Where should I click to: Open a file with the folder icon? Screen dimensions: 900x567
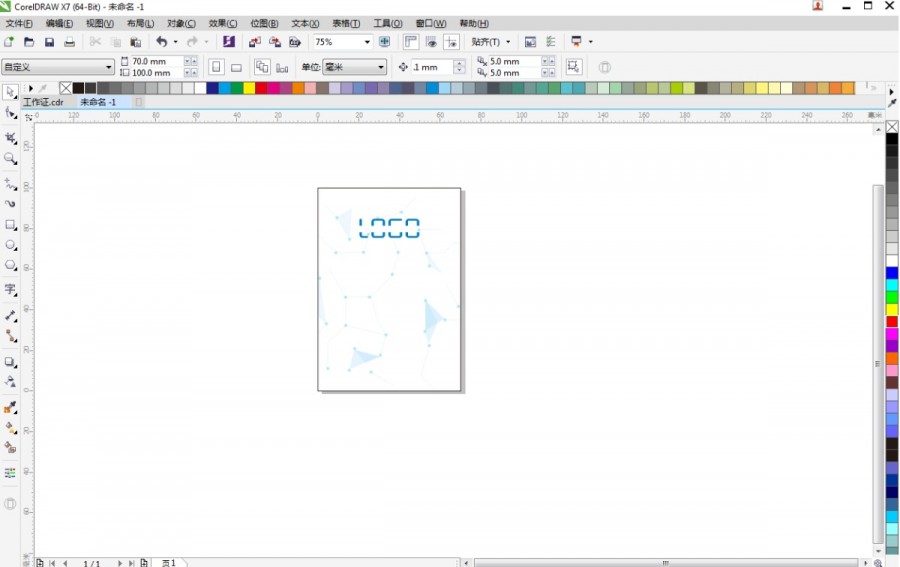29,42
